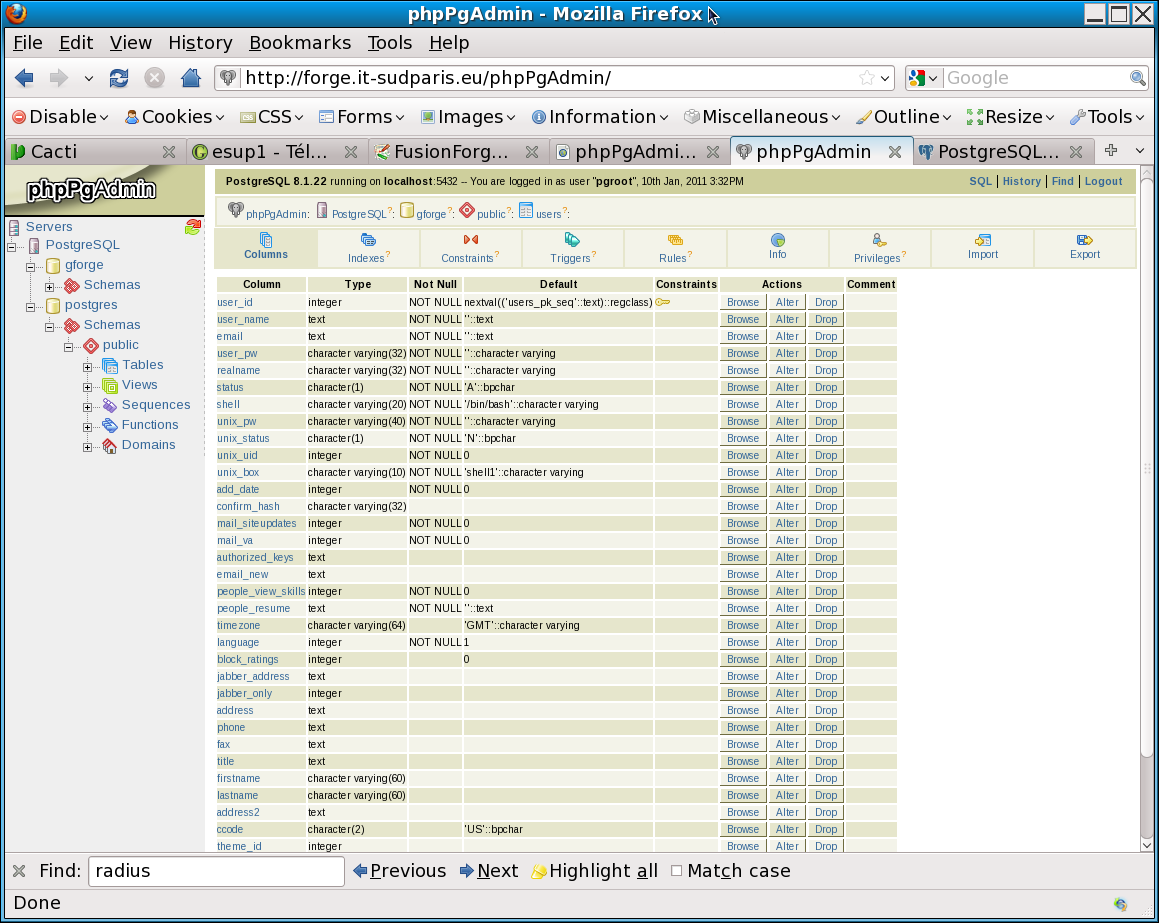Image resolution: width=1159 pixels, height=923 pixels.
Task: Click the refresh icon beside Servers
Action: click(x=193, y=227)
